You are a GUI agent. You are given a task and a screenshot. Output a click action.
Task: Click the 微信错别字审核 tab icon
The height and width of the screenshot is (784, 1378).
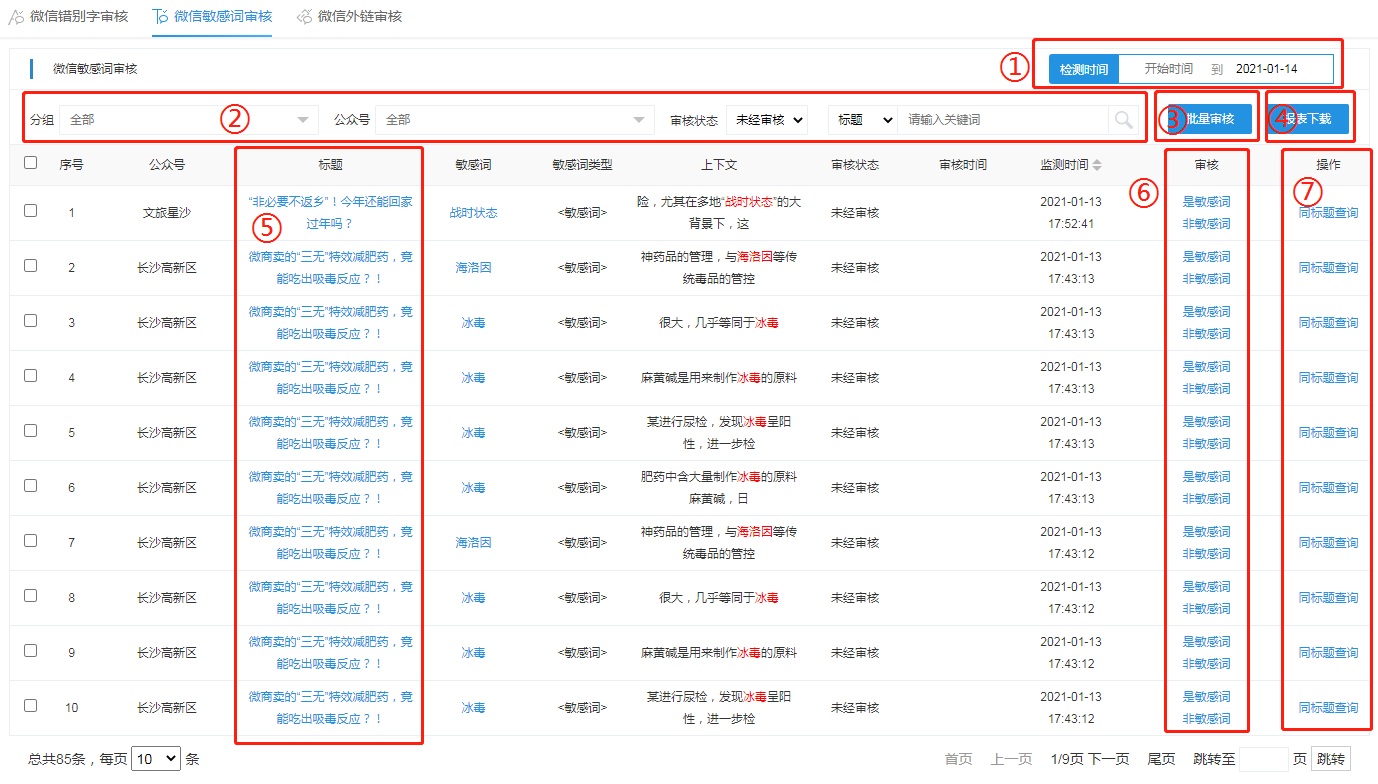(x=16, y=16)
